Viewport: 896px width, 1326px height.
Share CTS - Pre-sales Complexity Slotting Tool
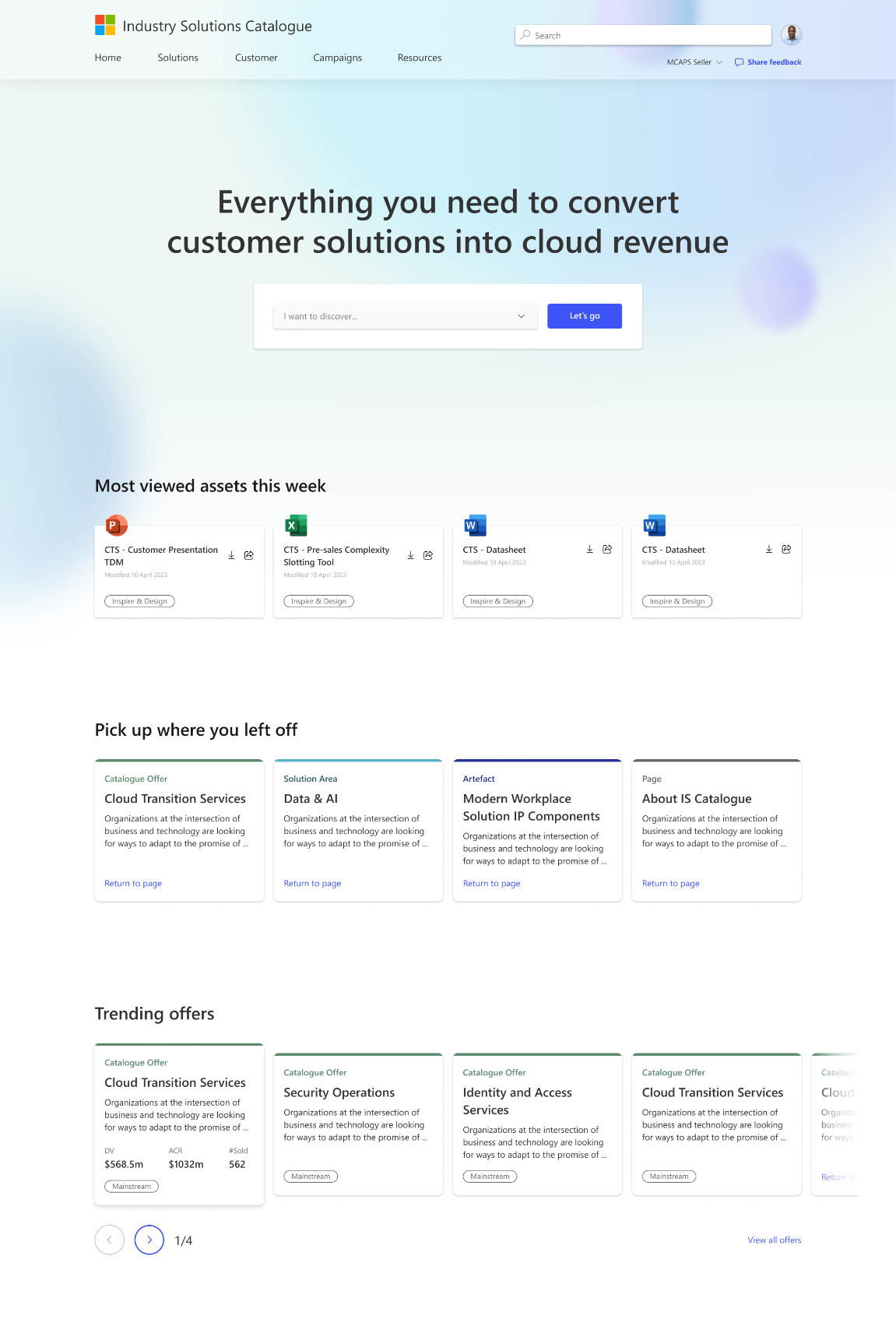(x=428, y=555)
